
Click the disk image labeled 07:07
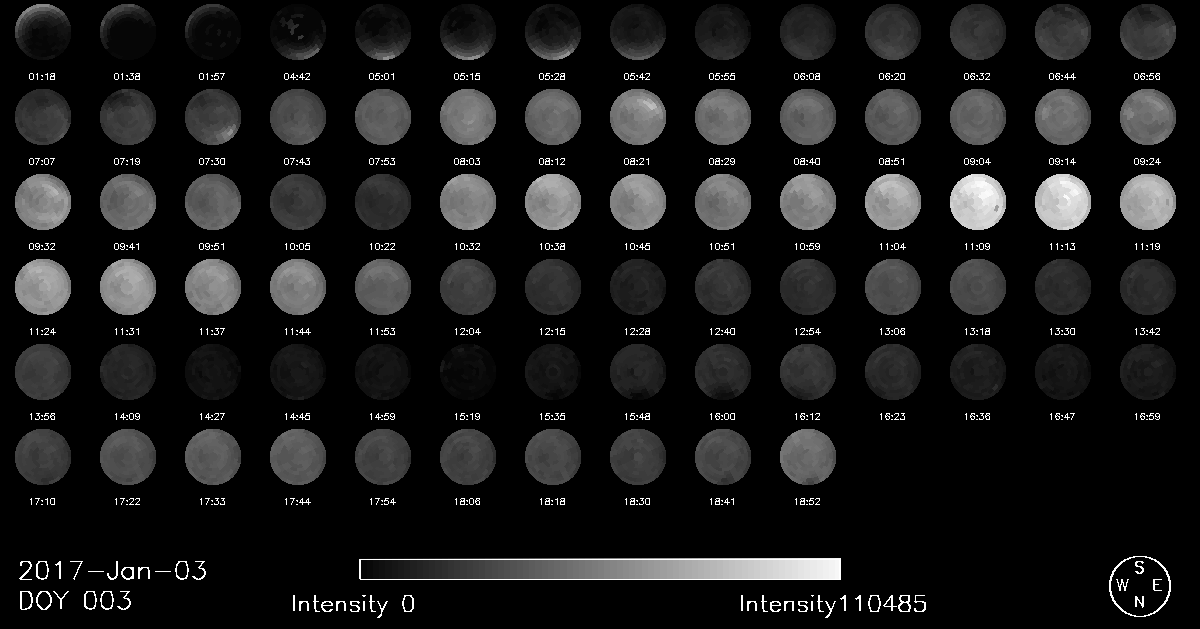point(42,117)
